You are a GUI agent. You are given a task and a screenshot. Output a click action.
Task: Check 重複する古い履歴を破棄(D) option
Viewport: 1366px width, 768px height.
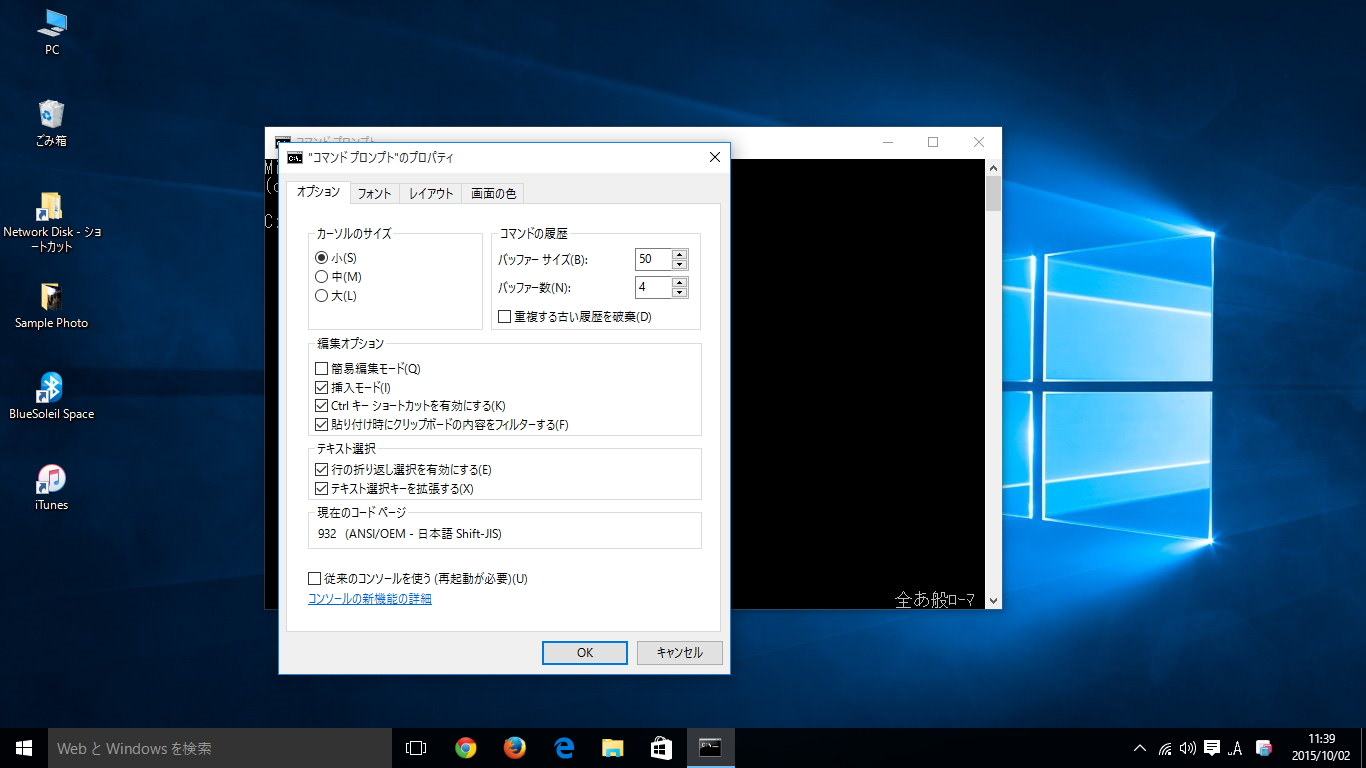tap(505, 317)
